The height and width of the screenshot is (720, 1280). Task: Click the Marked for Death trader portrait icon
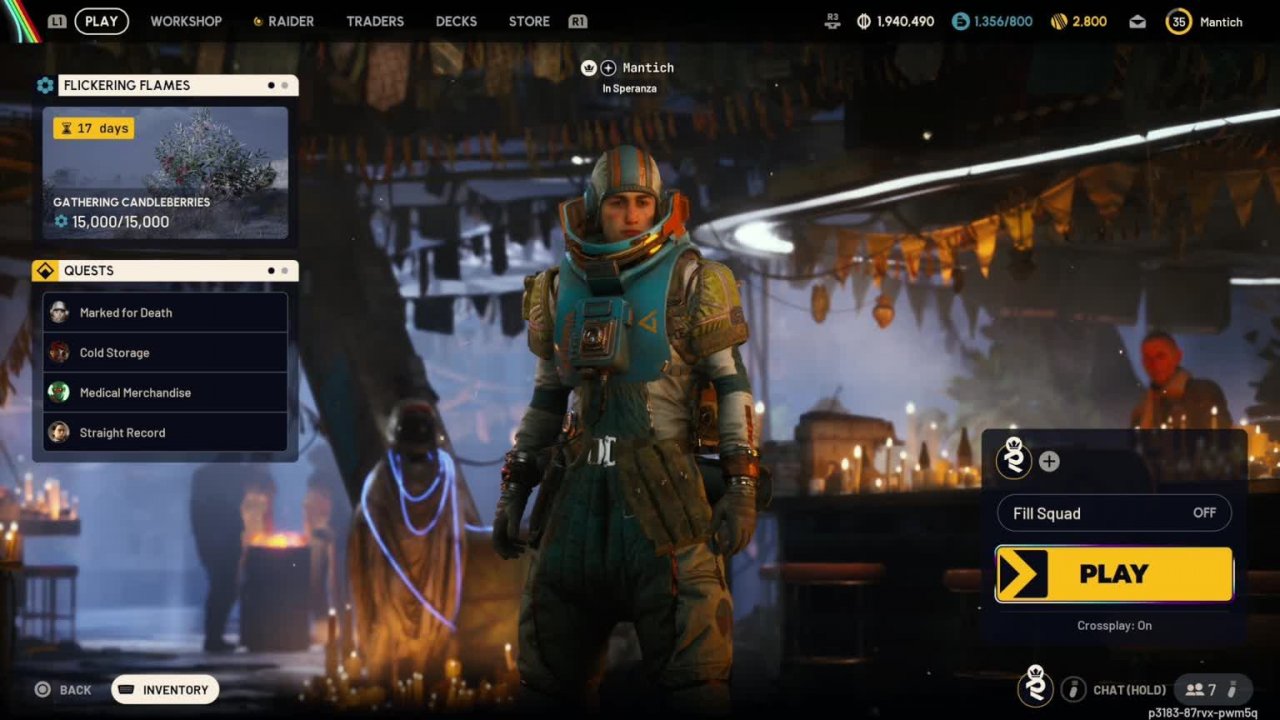tap(59, 312)
